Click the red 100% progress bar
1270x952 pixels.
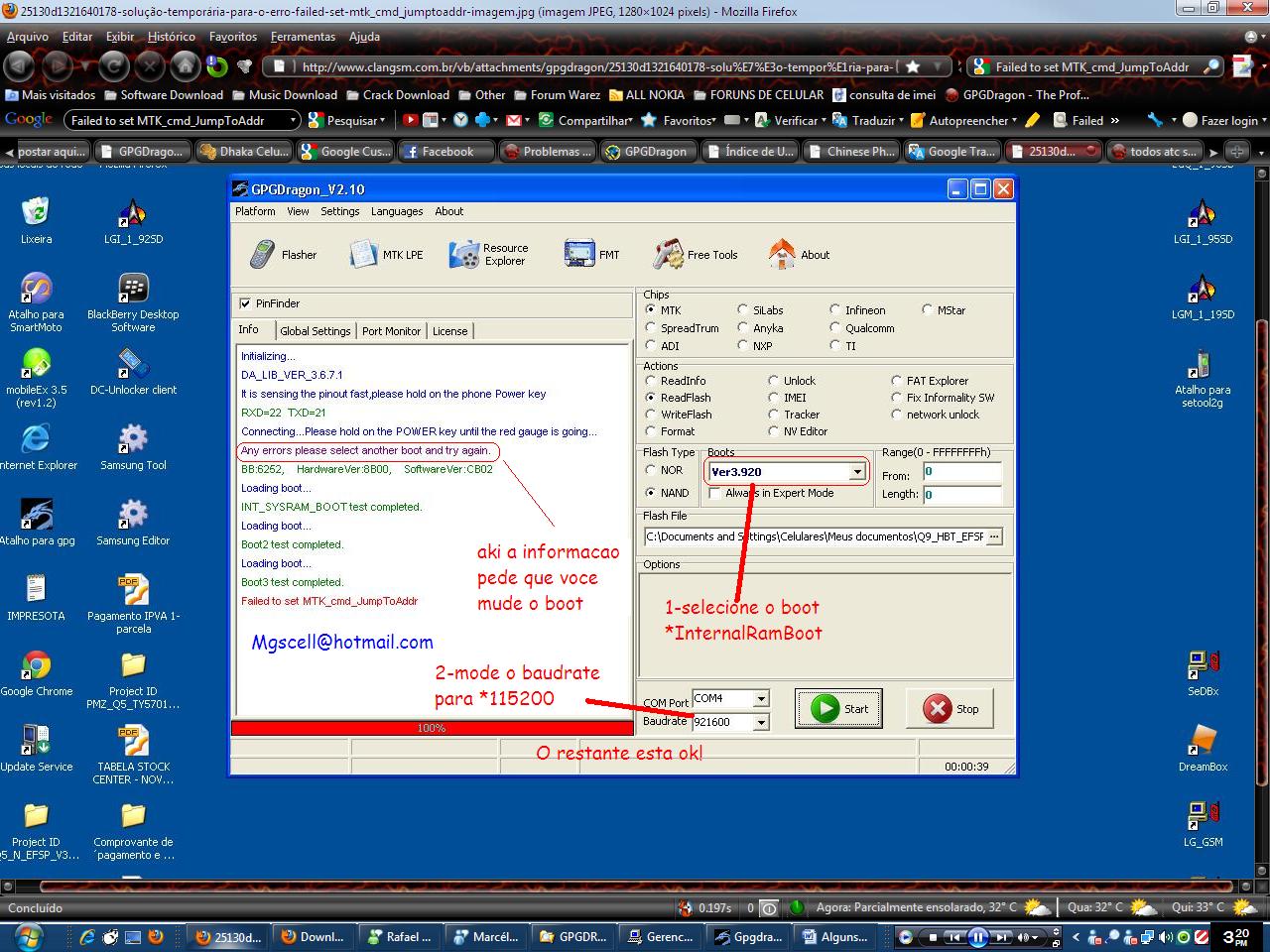[432, 728]
